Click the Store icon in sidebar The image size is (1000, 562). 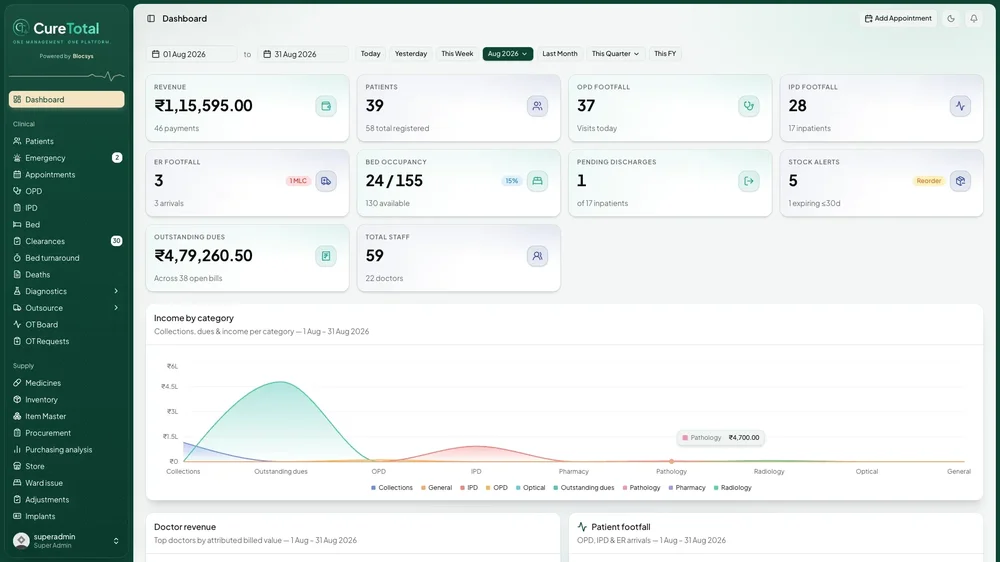tap(17, 466)
